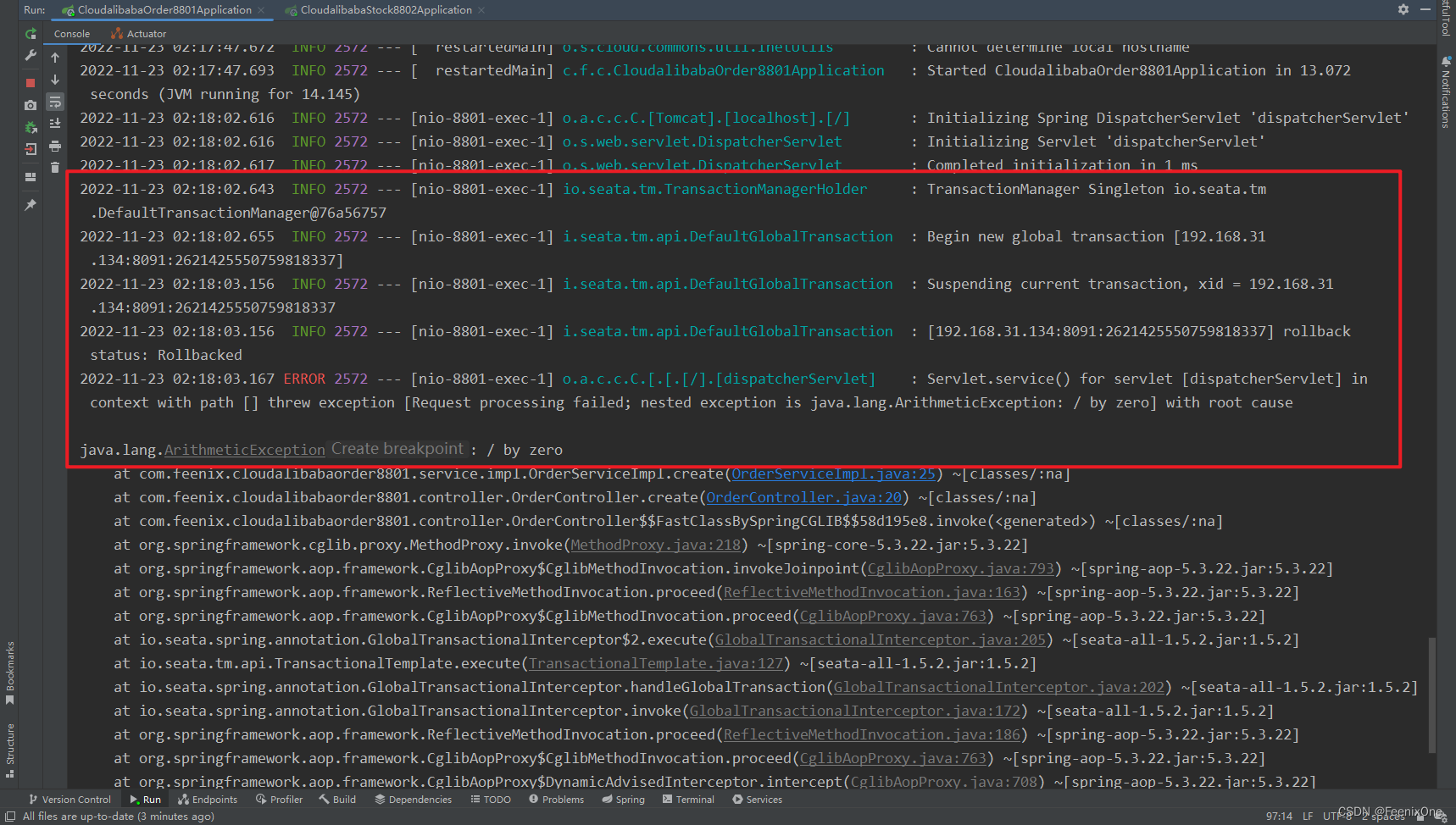Viewport: 1456px width, 825px height.
Task: Click the 'status: Rollbacked' log line
Action: pyautogui.click(x=166, y=356)
